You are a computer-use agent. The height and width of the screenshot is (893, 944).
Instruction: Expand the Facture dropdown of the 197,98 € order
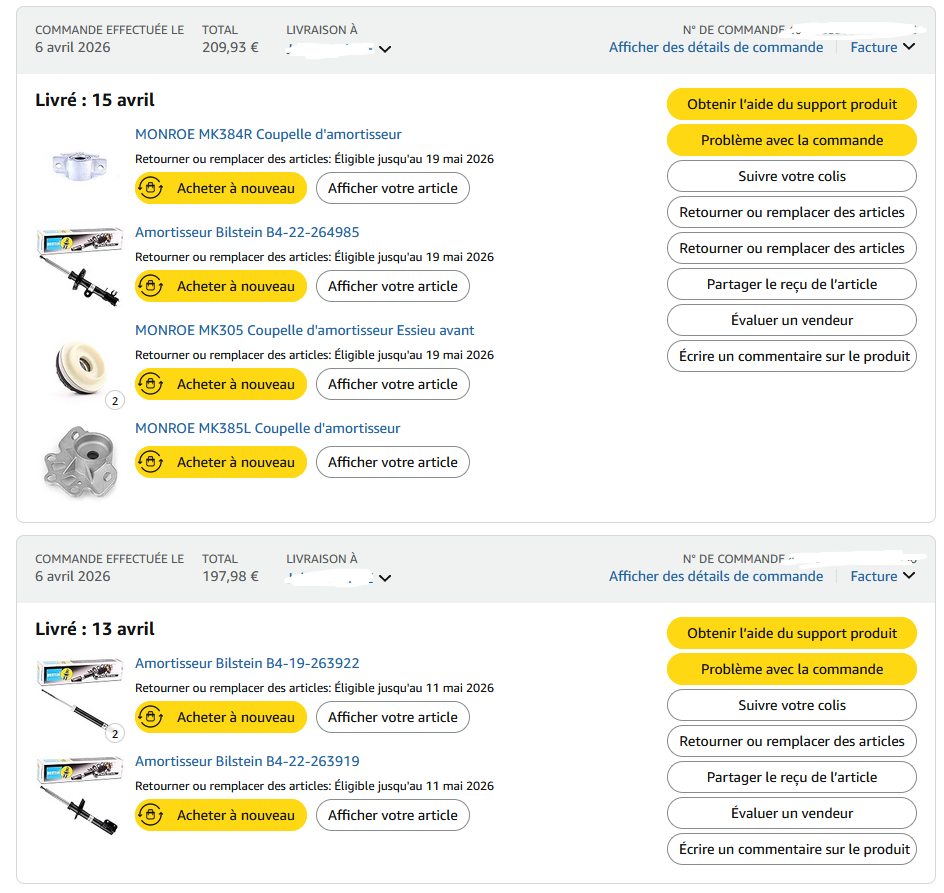[x=883, y=575]
